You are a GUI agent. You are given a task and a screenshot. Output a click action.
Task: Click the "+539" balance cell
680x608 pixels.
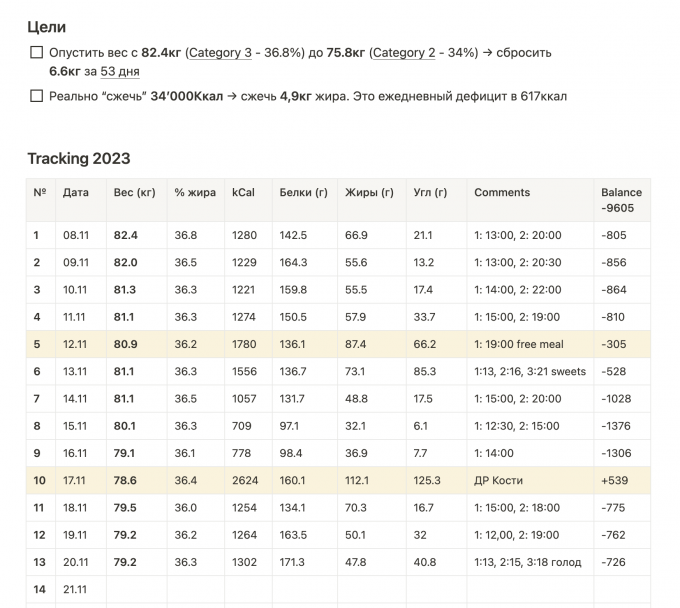(x=615, y=481)
